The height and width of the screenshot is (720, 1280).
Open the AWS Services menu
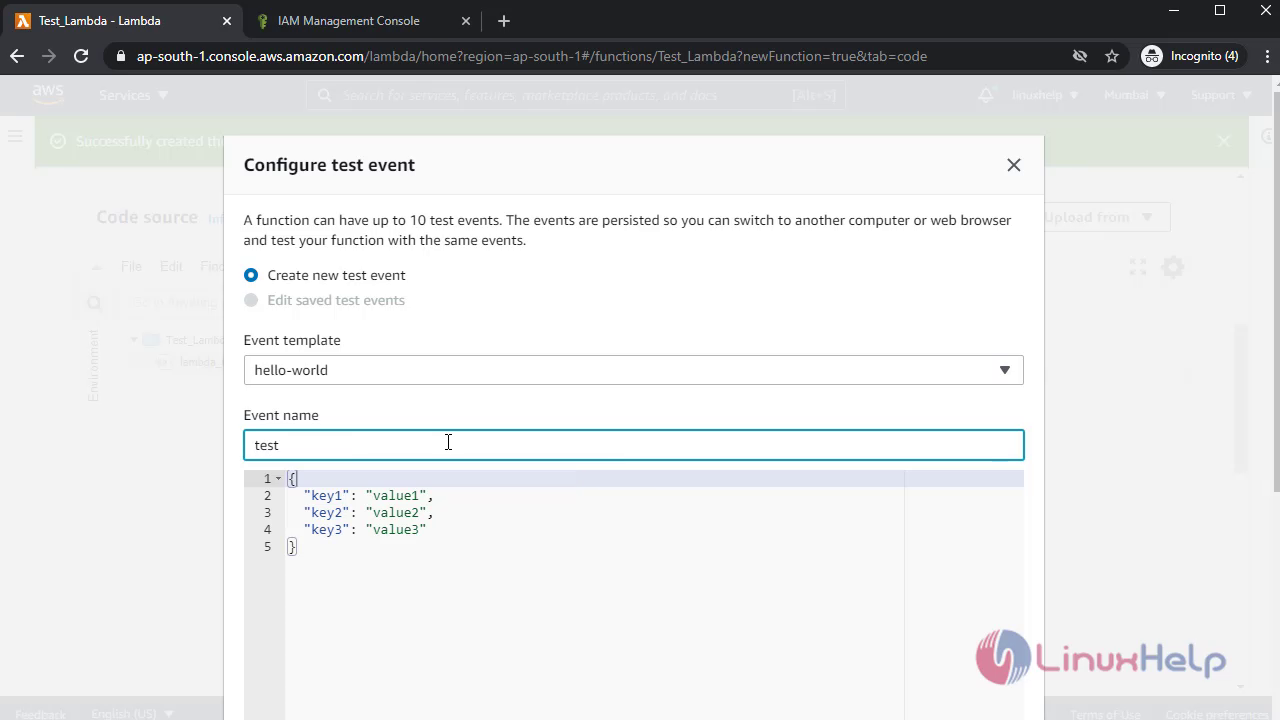pos(133,95)
